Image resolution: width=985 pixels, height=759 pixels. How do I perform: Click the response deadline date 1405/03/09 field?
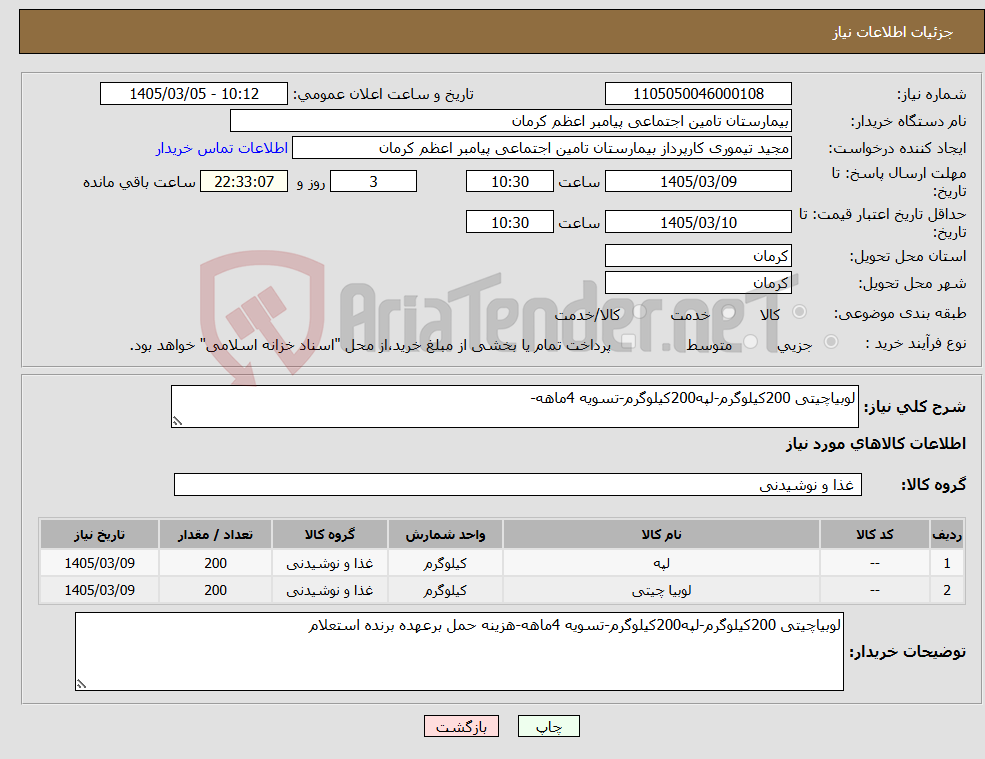[x=698, y=182]
